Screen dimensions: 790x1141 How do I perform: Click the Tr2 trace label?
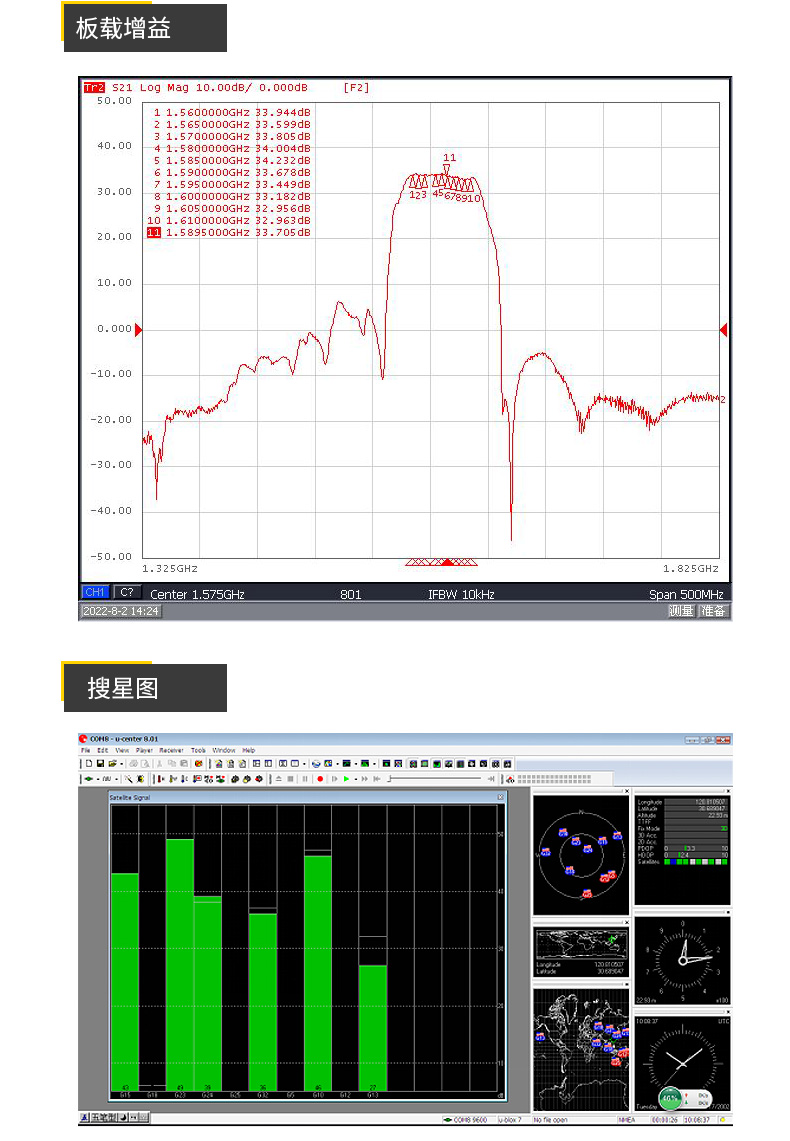[x=94, y=88]
